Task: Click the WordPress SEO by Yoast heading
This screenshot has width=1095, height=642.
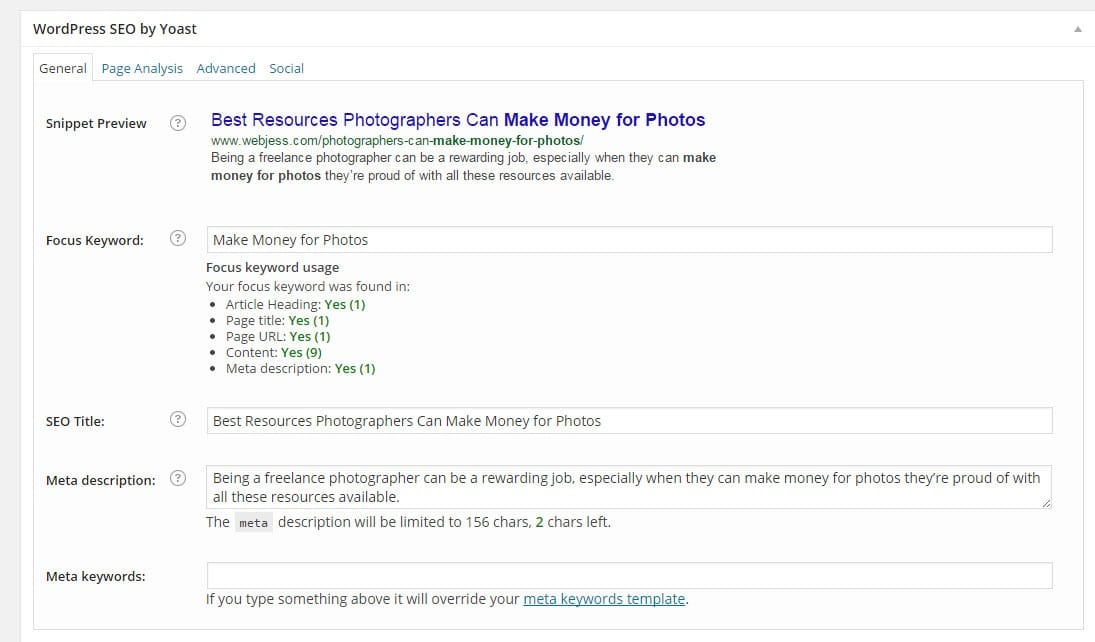Action: click(x=115, y=29)
